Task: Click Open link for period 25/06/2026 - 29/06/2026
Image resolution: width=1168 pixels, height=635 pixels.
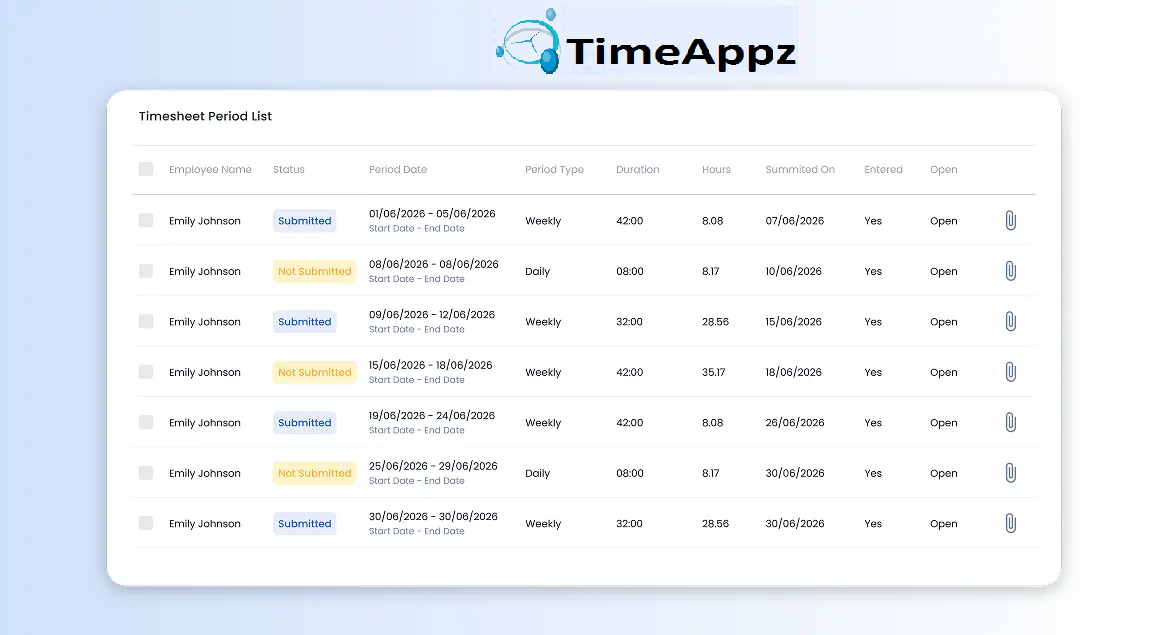Action: coord(944,473)
